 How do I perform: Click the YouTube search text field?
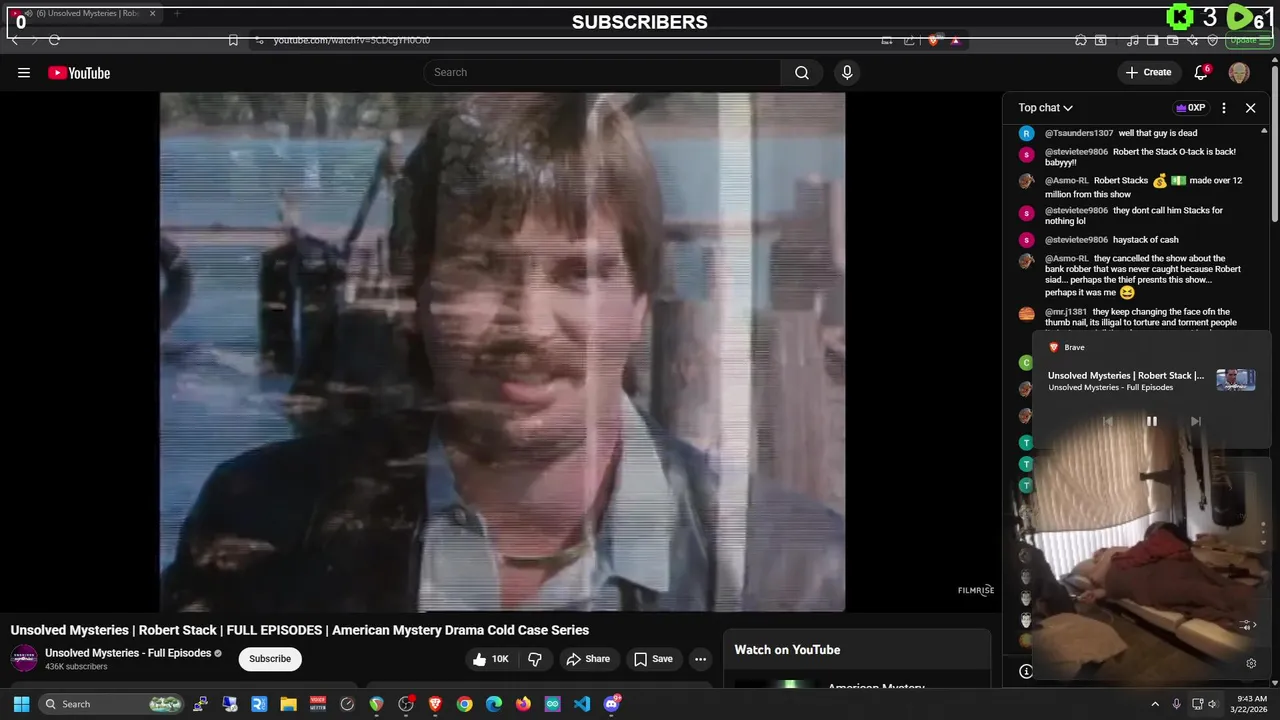pyautogui.click(x=603, y=72)
